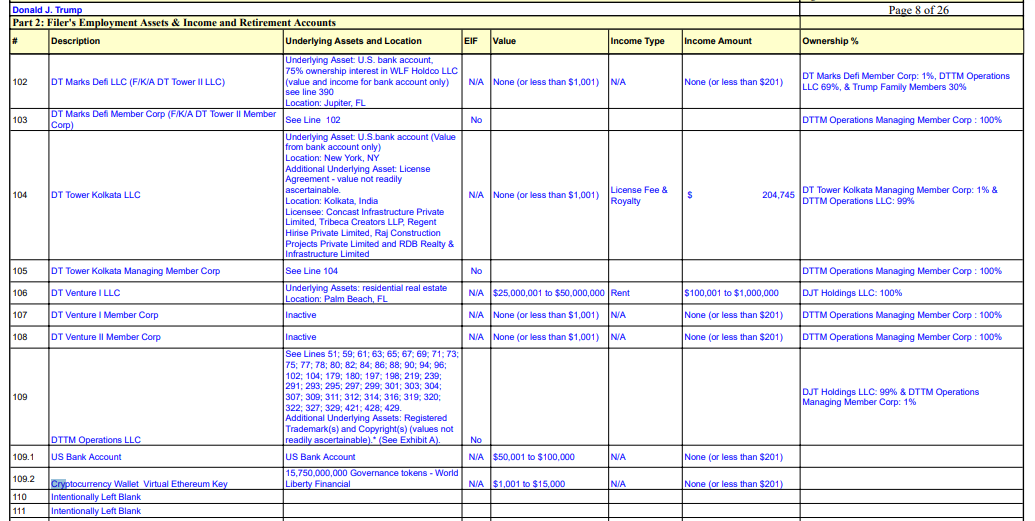
Task: Click DT Venture II Member Corp description
Action: coord(106,337)
